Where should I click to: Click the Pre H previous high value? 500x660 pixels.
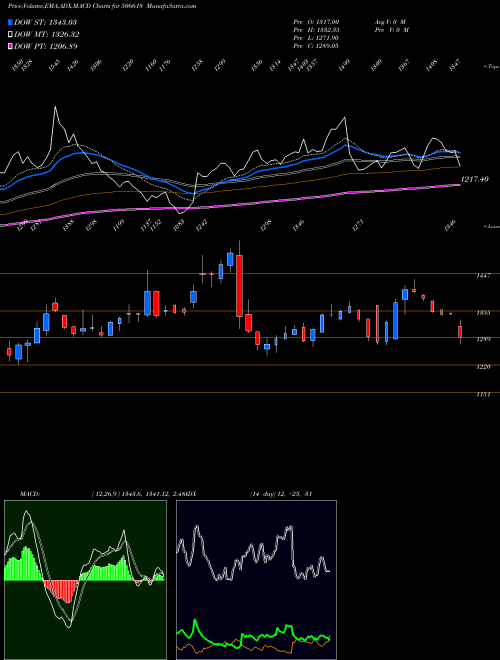coord(316,30)
